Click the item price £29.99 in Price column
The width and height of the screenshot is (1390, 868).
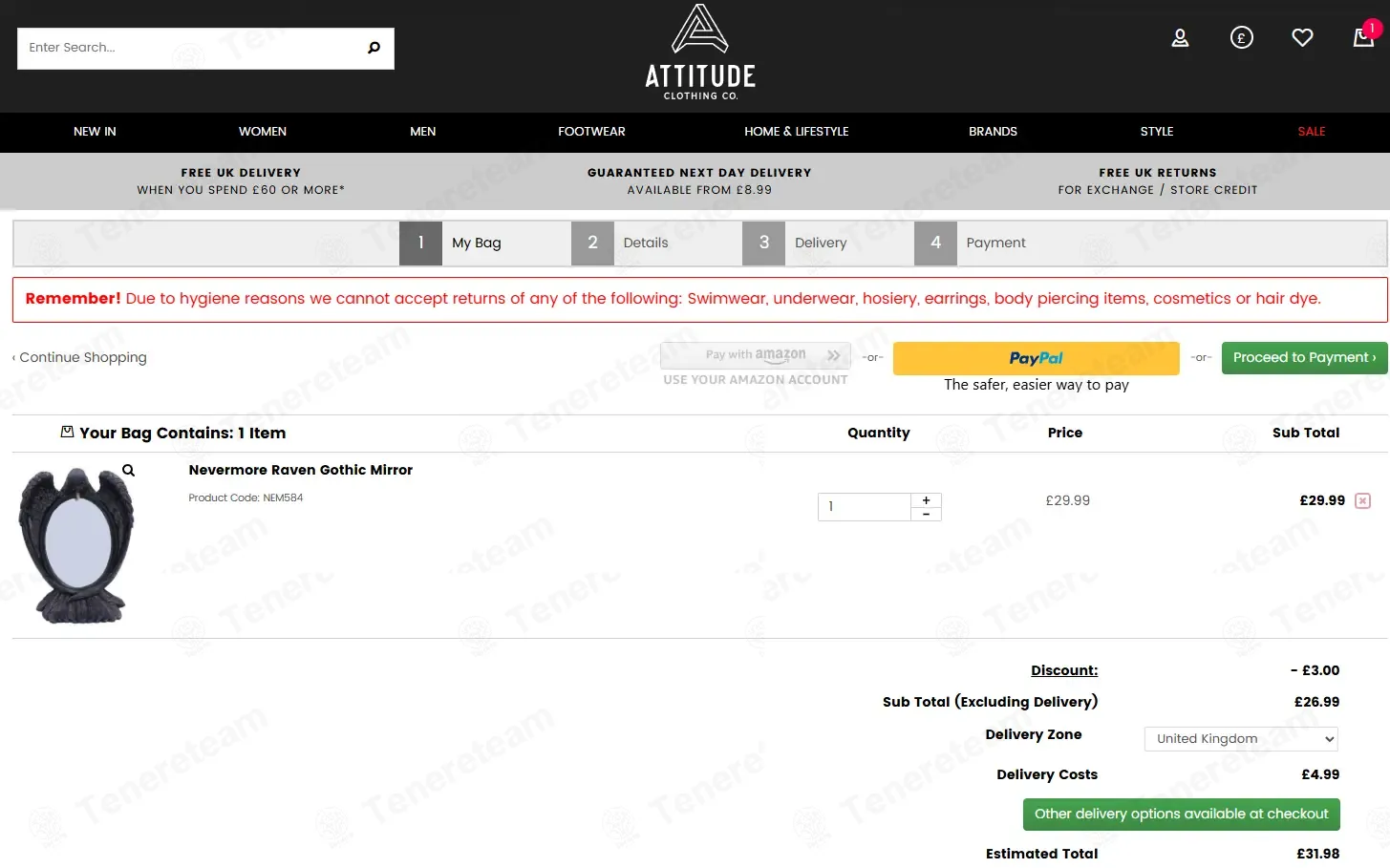pyautogui.click(x=1068, y=500)
